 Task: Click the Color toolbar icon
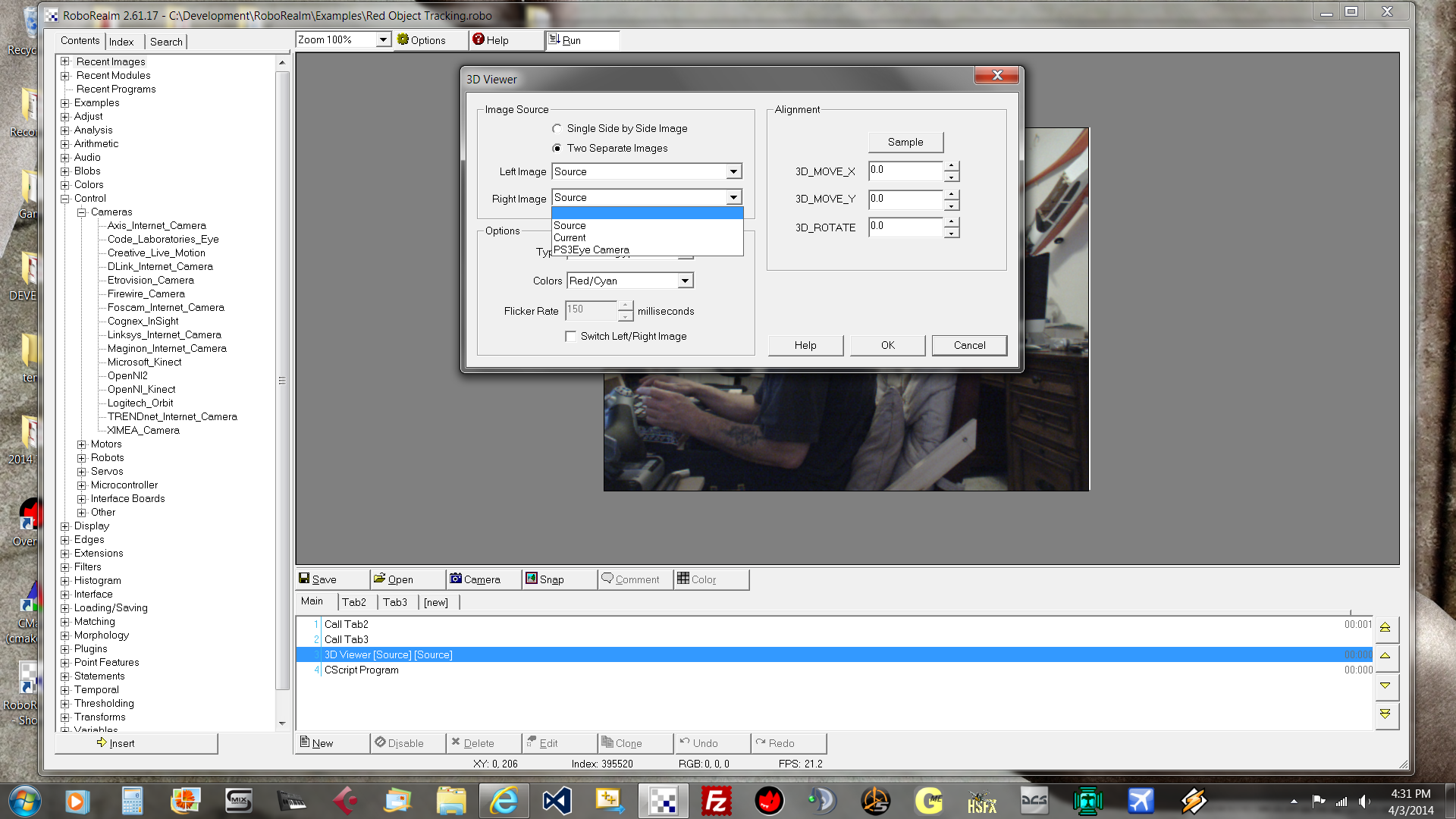683,579
